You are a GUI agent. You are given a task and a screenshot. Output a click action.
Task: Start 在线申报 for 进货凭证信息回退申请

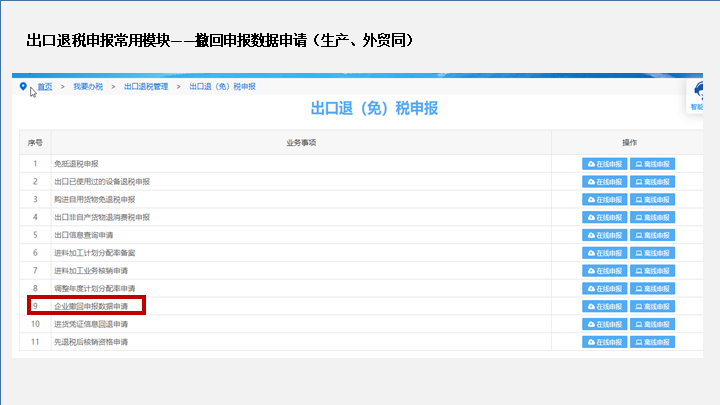[x=604, y=324]
